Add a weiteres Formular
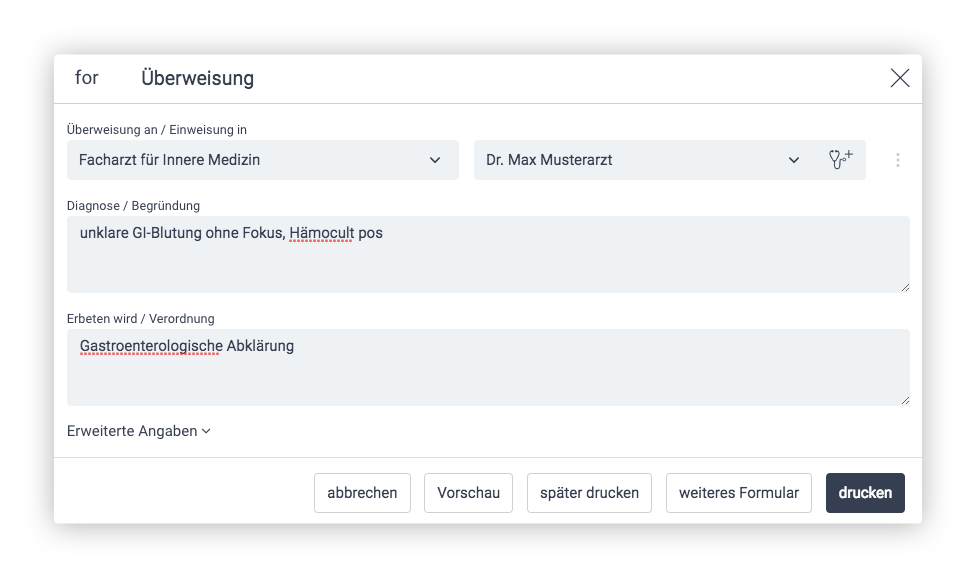The width and height of the screenshot is (975, 578). click(x=739, y=493)
